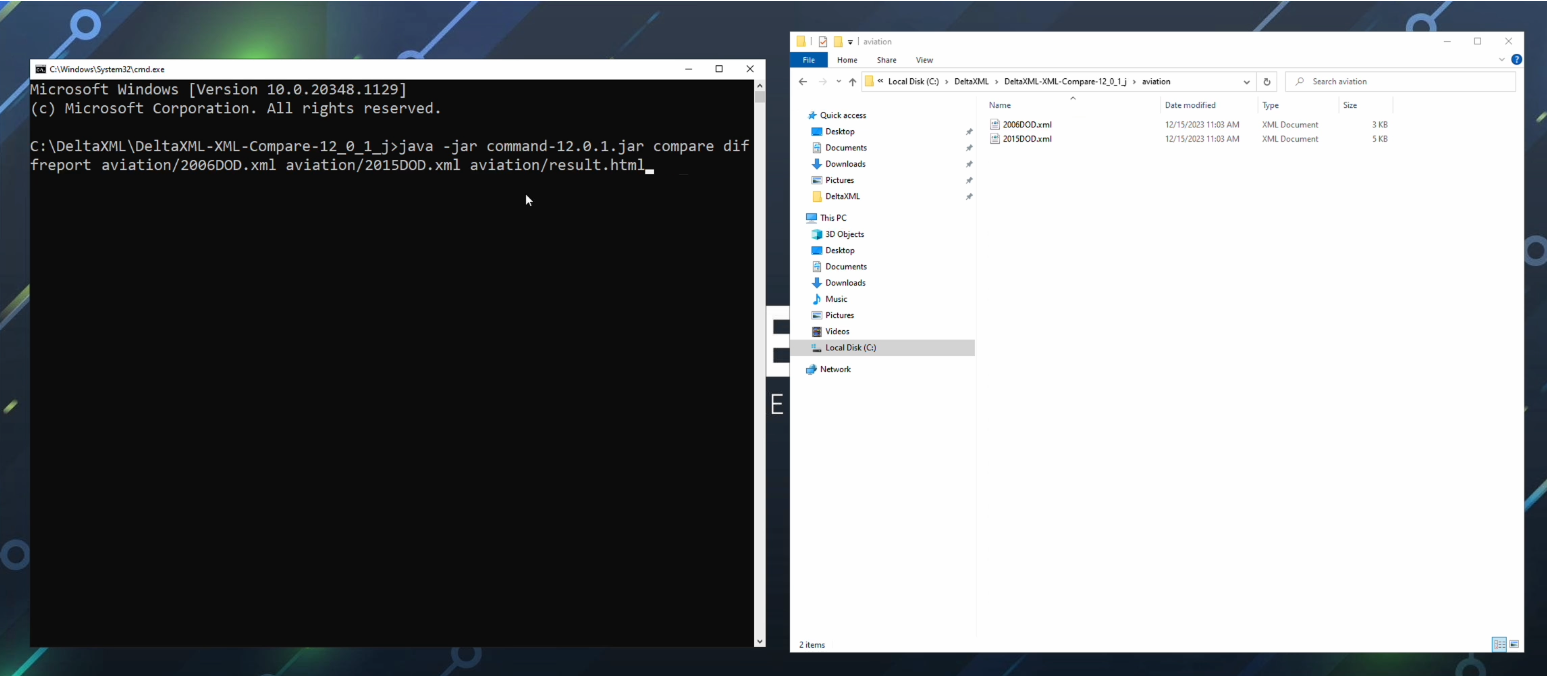Click the pin icon beside Quick access Downloads
1548x676 pixels.
coord(968,164)
